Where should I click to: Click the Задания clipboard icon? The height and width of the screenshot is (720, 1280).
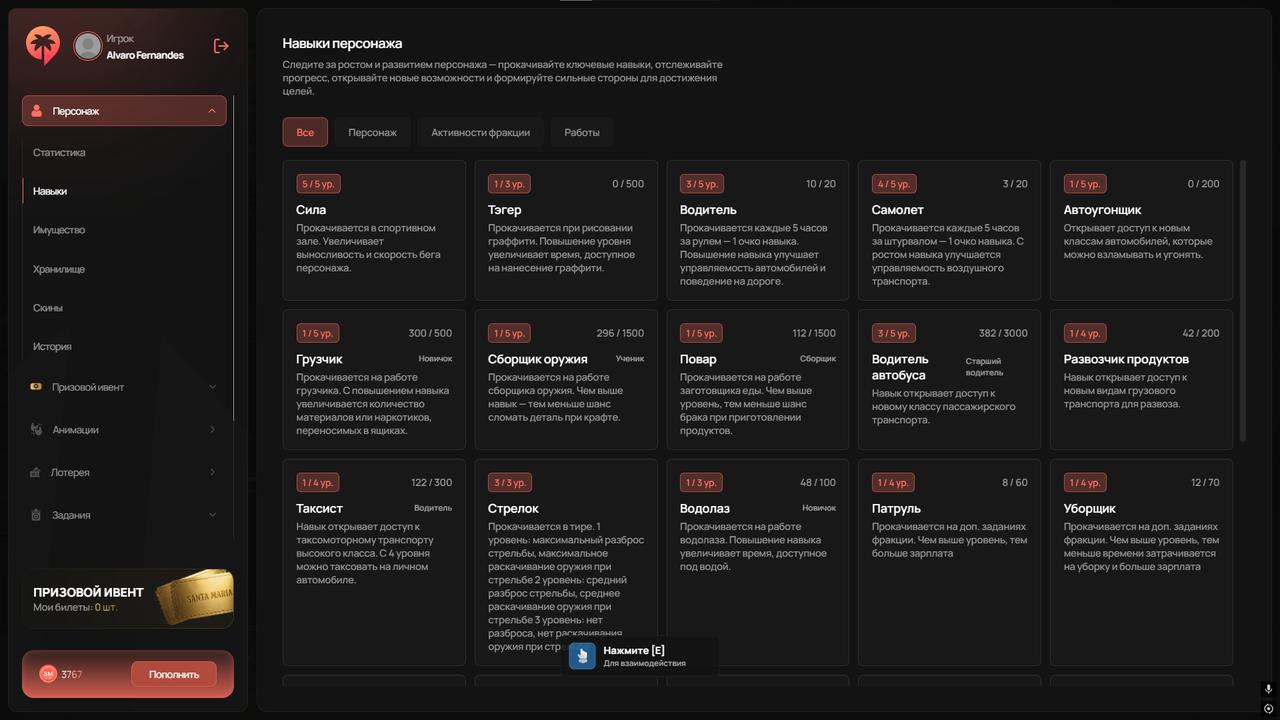tap(37, 515)
